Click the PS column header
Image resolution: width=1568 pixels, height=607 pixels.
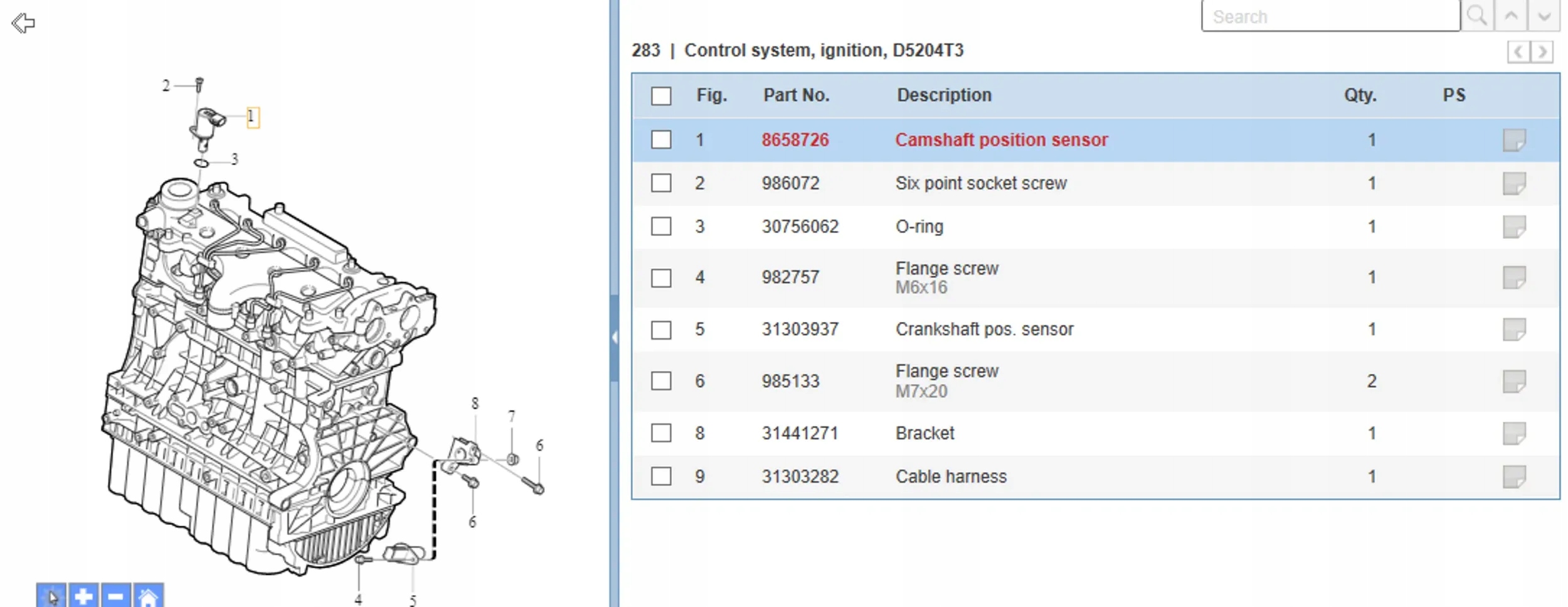pos(1454,95)
